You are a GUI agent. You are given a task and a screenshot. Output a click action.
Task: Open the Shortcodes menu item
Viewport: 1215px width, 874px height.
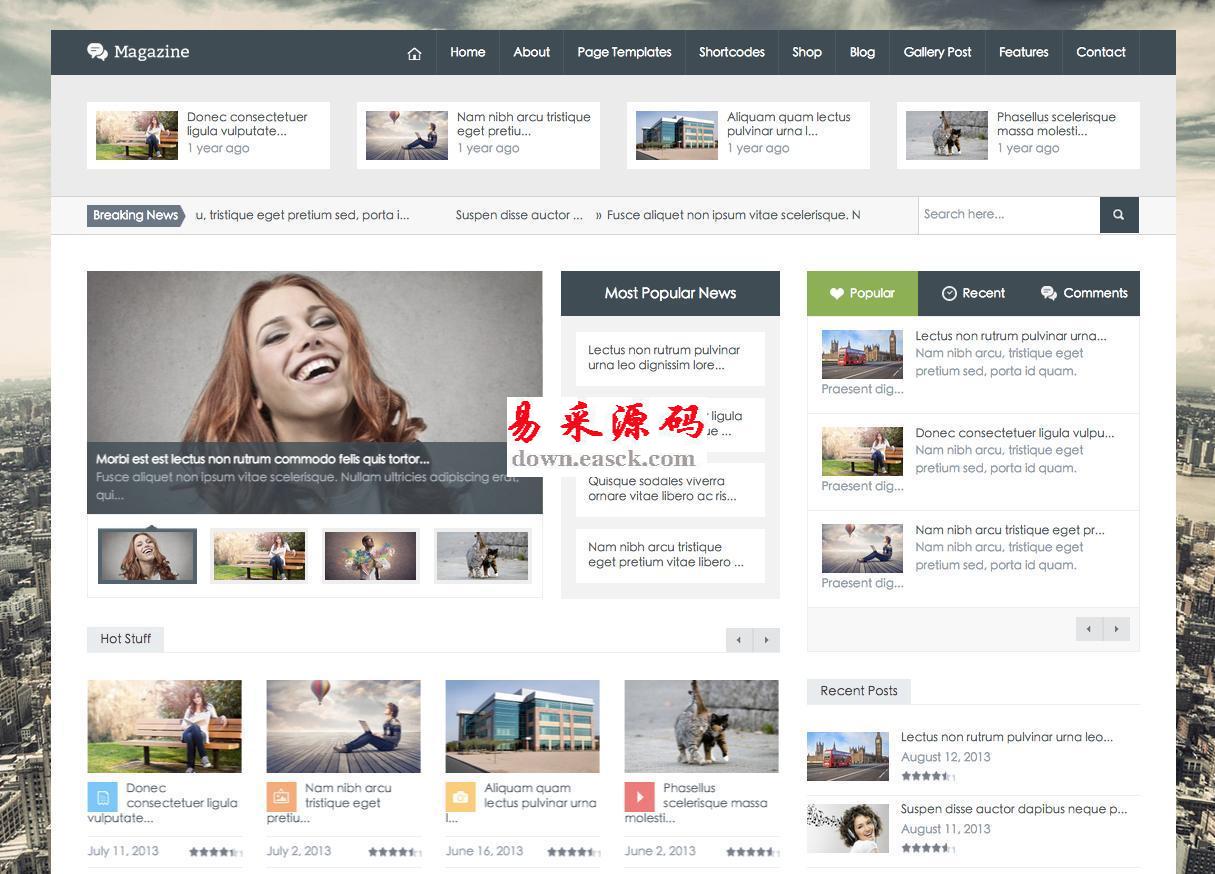pos(731,52)
